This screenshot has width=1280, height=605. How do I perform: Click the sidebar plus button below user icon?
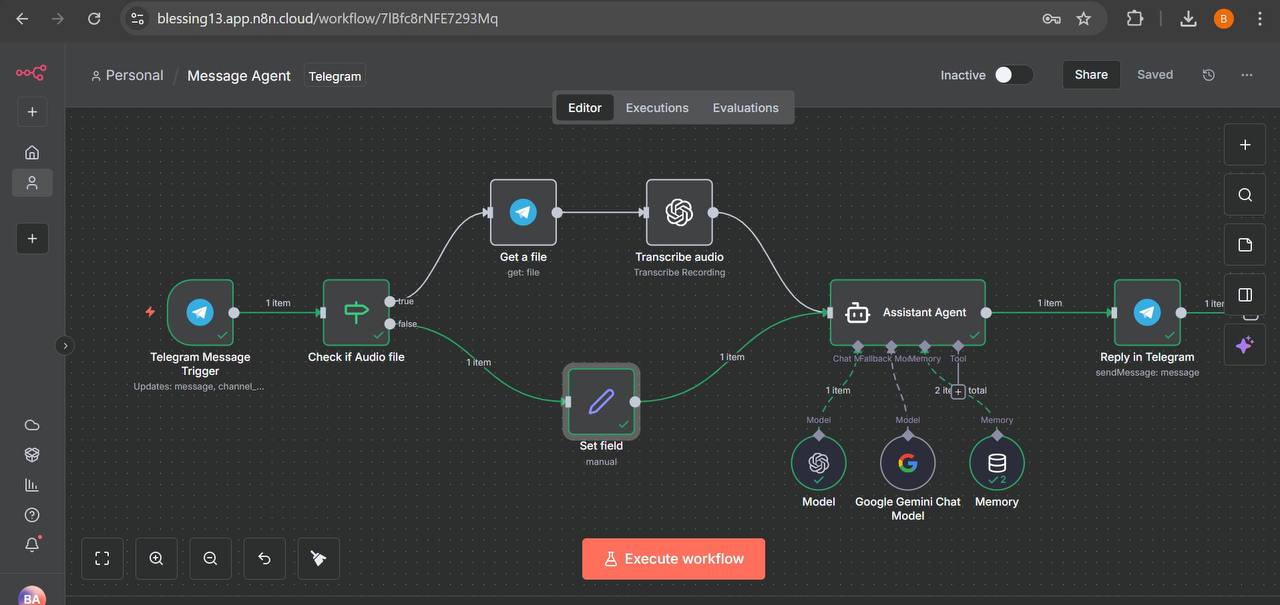tap(32, 238)
